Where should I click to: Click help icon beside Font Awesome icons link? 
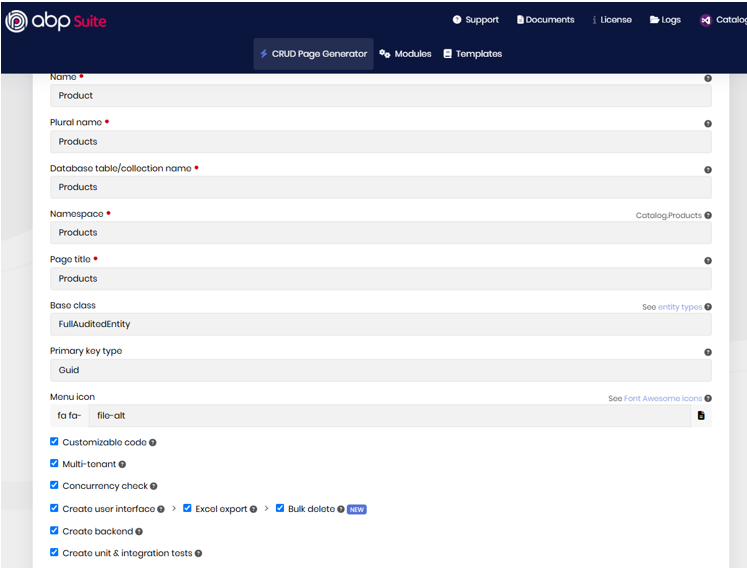pos(708,398)
